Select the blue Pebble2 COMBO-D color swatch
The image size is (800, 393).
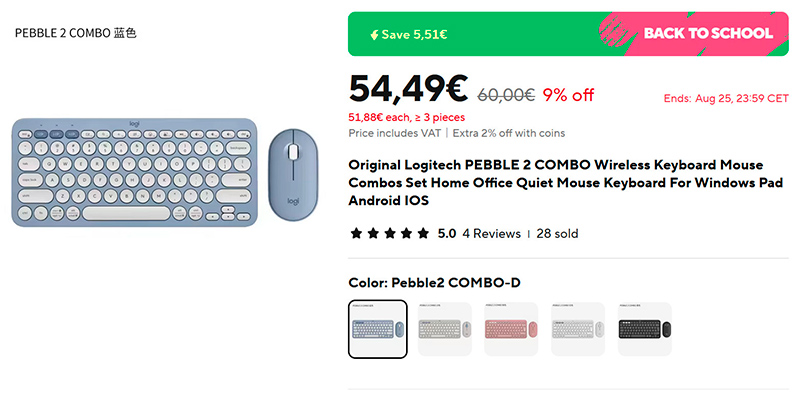(378, 329)
